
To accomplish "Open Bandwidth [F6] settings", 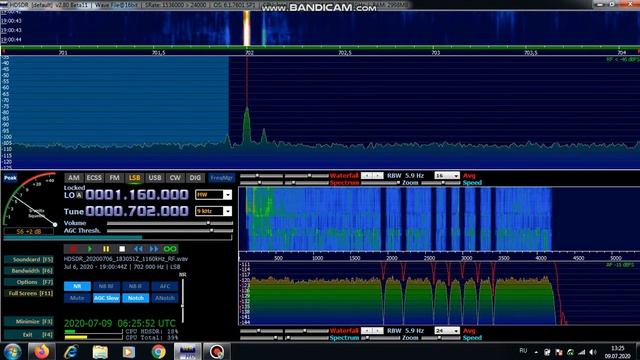I will (x=29, y=271).
